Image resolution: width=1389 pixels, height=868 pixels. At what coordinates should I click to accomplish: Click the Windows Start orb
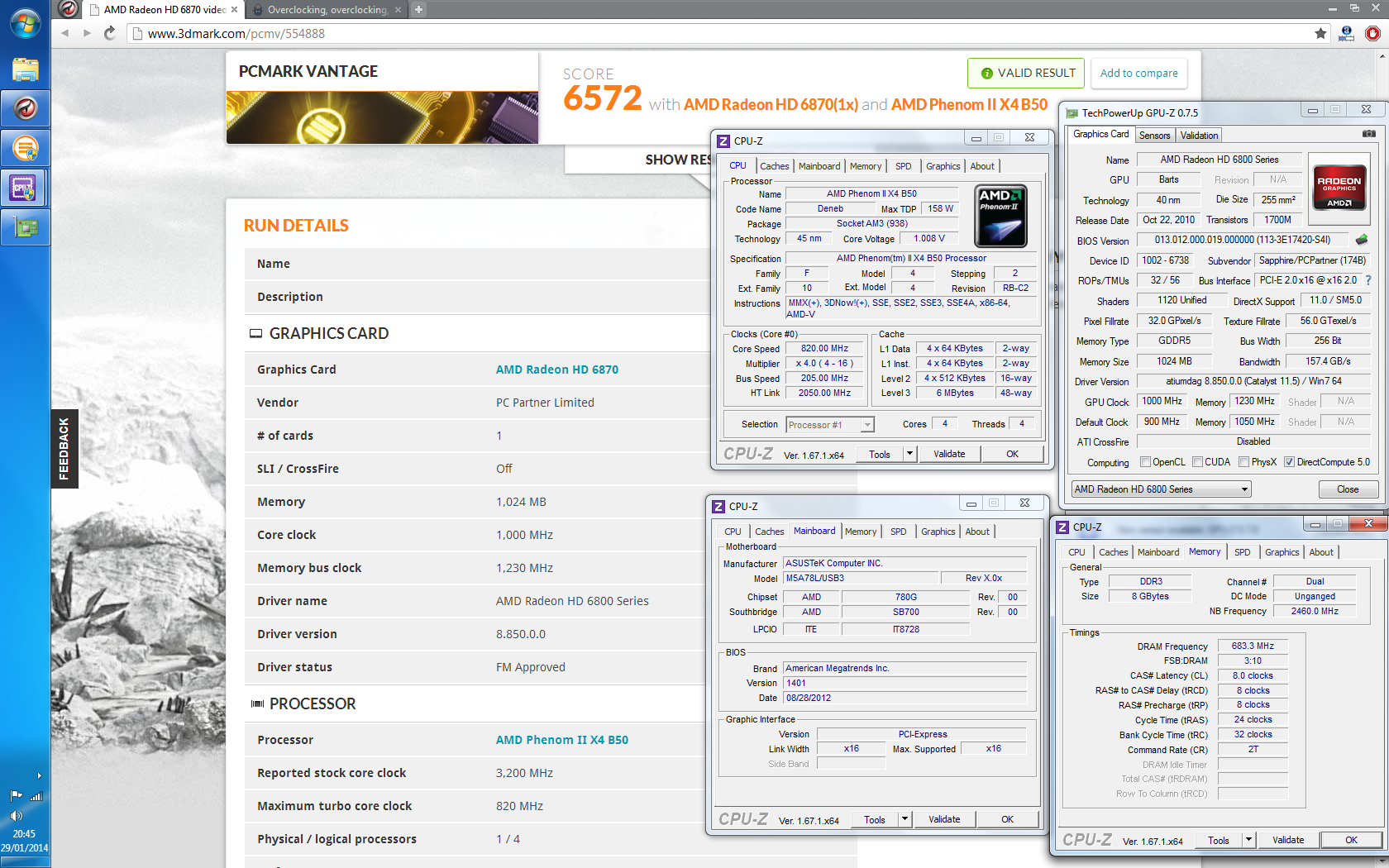(x=25, y=23)
